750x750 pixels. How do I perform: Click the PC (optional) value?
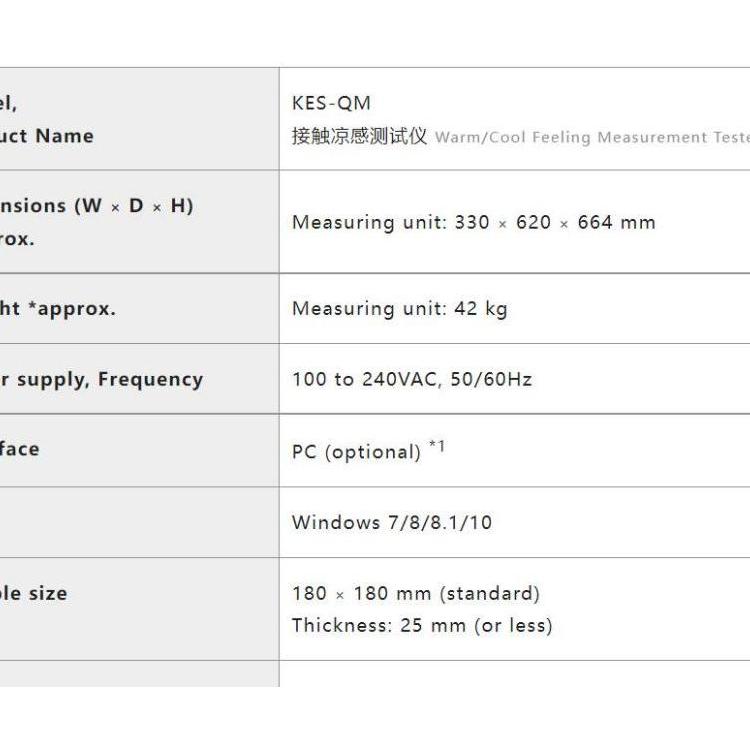pyautogui.click(x=356, y=452)
